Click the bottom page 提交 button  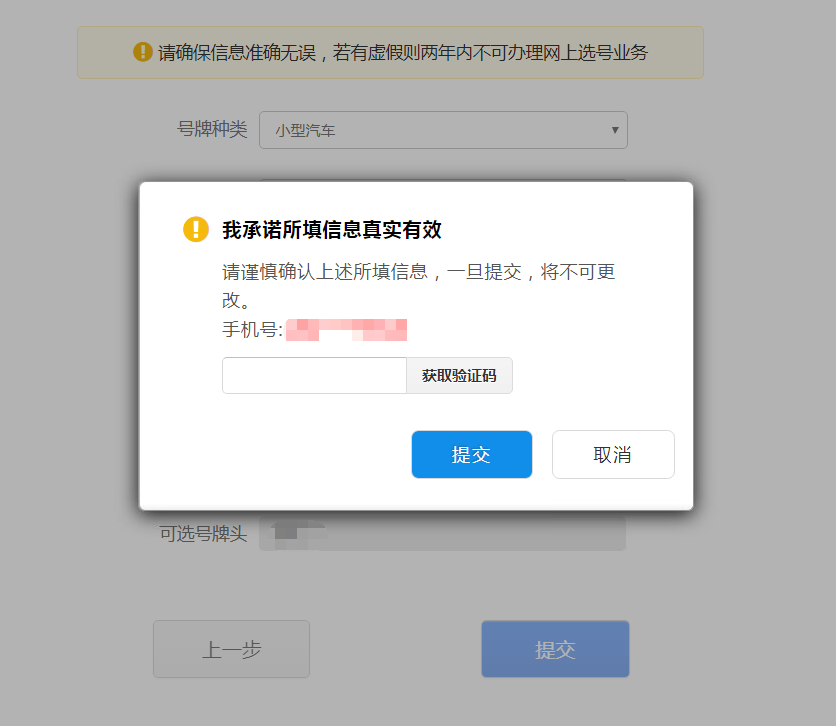(555, 649)
